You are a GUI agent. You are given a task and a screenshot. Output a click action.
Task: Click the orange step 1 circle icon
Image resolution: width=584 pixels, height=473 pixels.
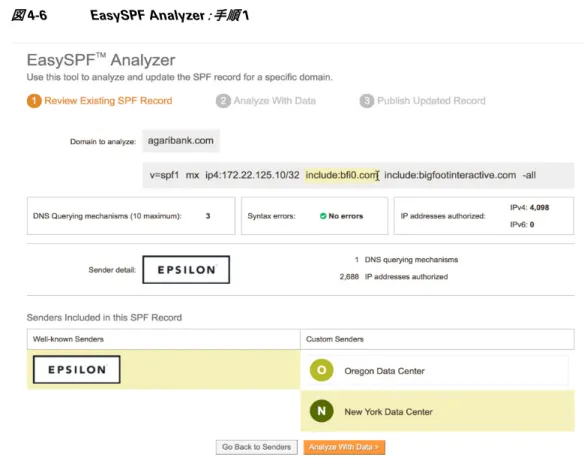click(x=34, y=101)
